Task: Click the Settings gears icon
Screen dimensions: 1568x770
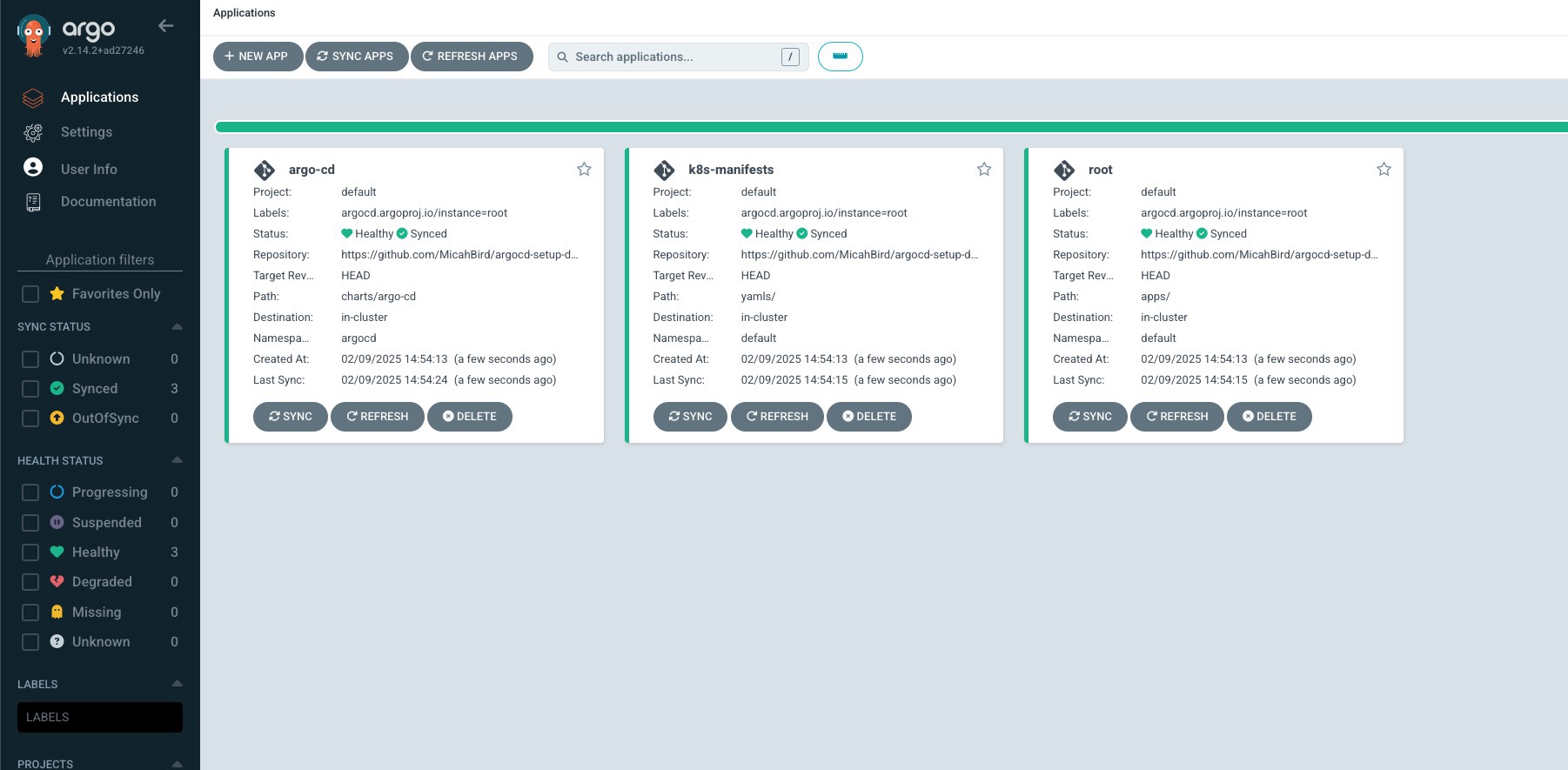Action: pos(33,132)
